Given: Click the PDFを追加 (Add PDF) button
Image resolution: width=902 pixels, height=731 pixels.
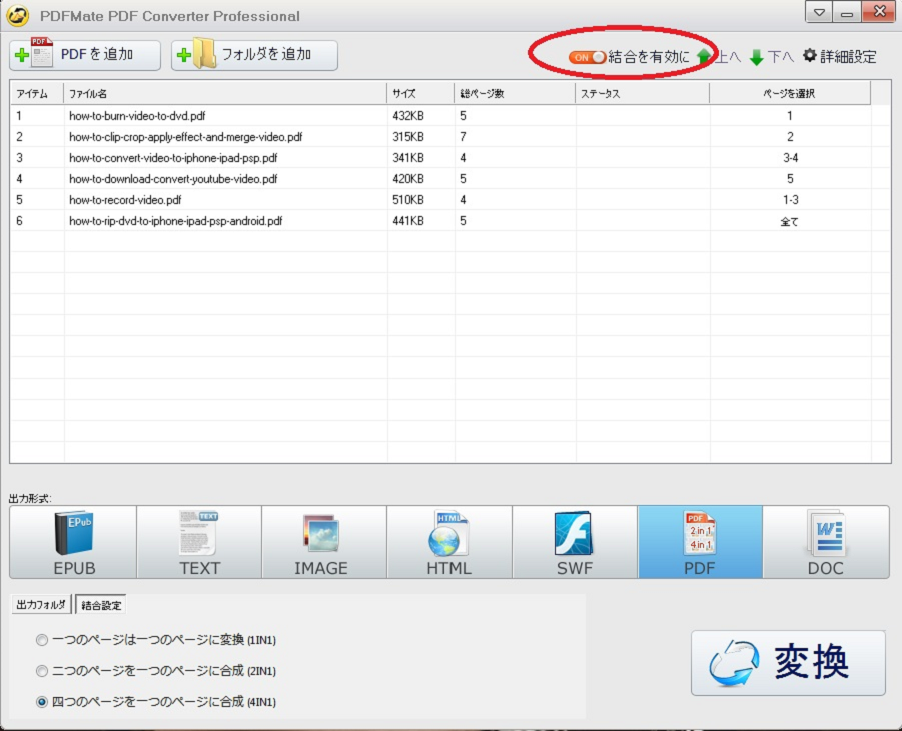Looking at the screenshot, I should click(85, 55).
